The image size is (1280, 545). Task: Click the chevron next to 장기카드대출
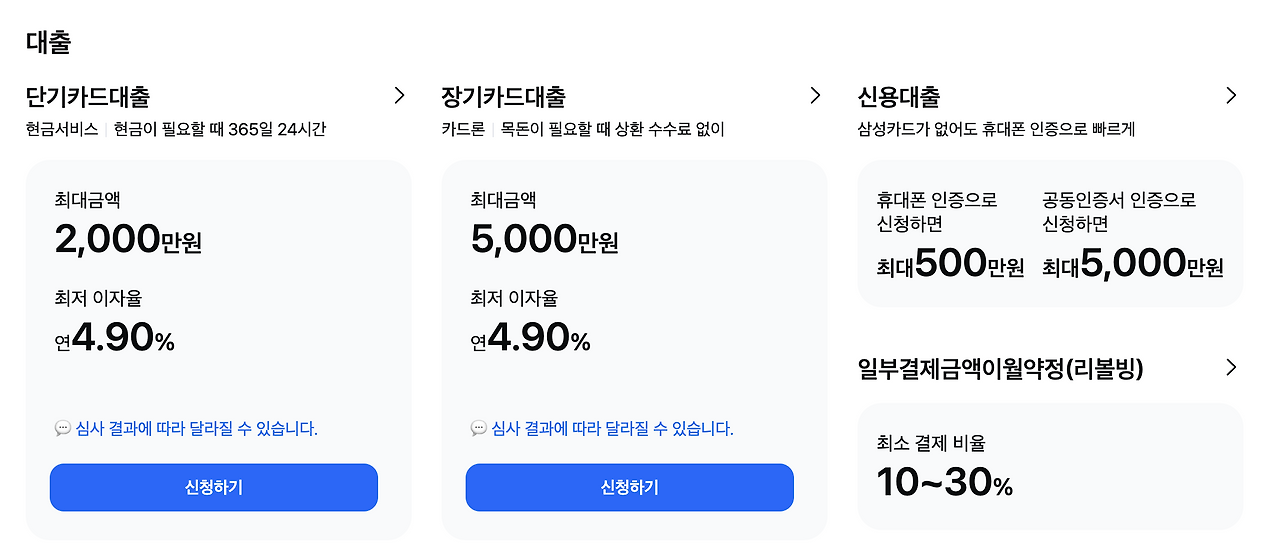815,96
